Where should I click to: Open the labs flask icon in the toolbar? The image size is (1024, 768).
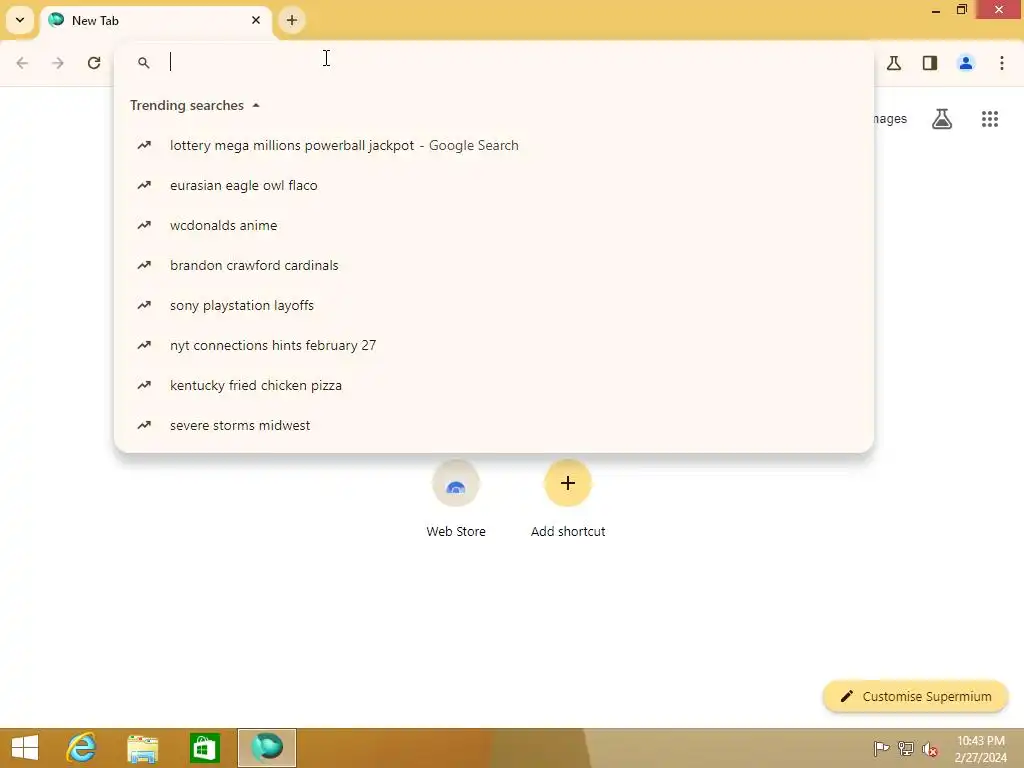pyautogui.click(x=894, y=63)
